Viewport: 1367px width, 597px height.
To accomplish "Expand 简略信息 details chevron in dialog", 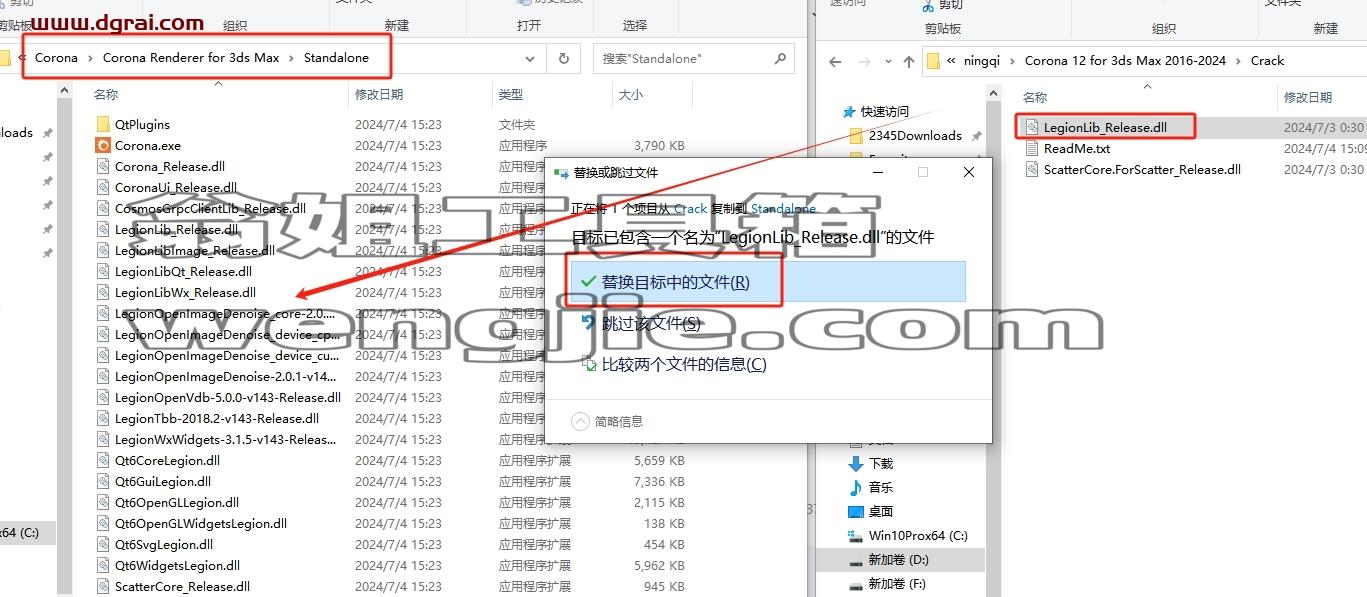I will (x=580, y=421).
